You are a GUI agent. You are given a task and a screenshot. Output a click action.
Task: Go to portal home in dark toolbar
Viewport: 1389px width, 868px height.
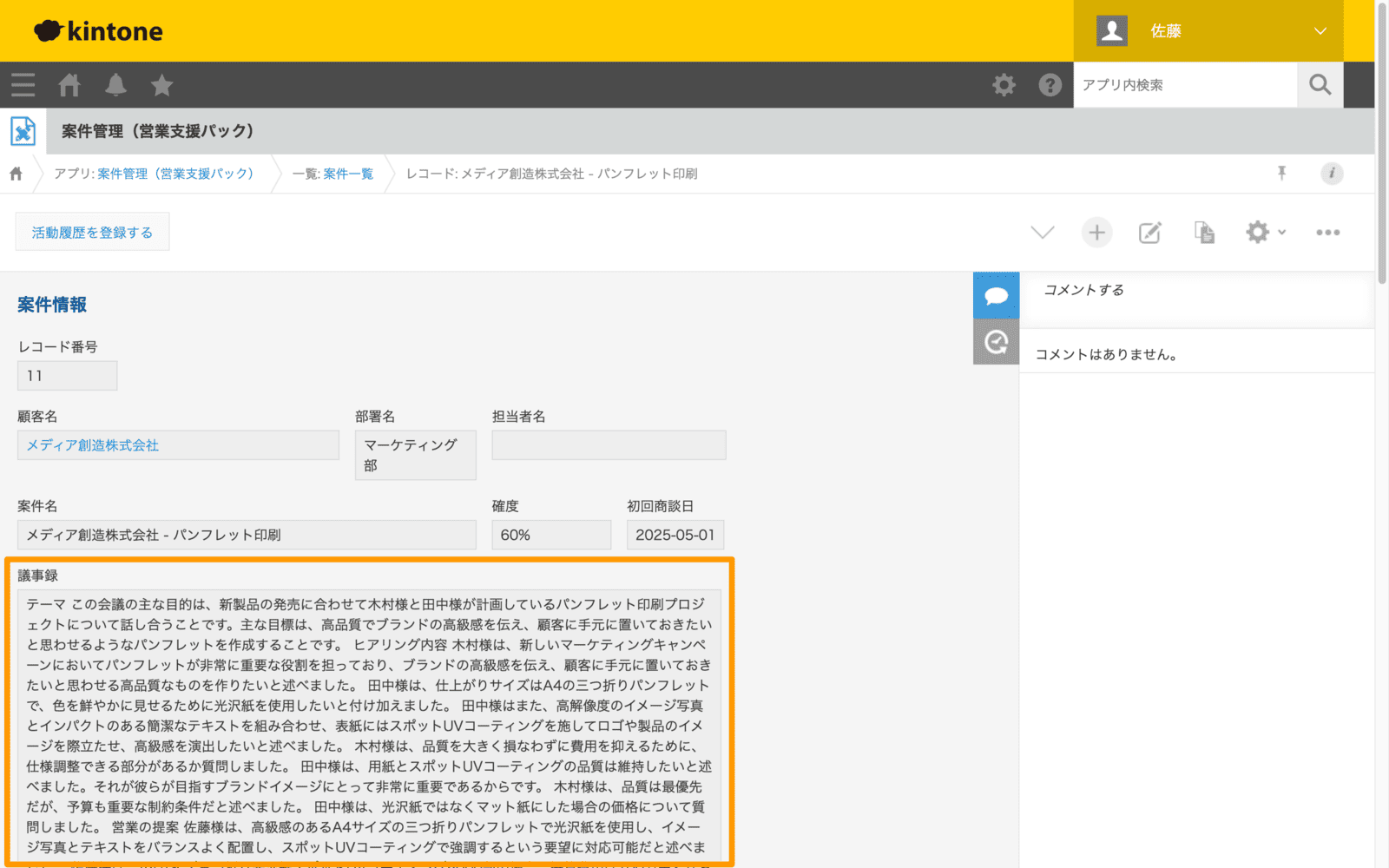pyautogui.click(x=69, y=85)
